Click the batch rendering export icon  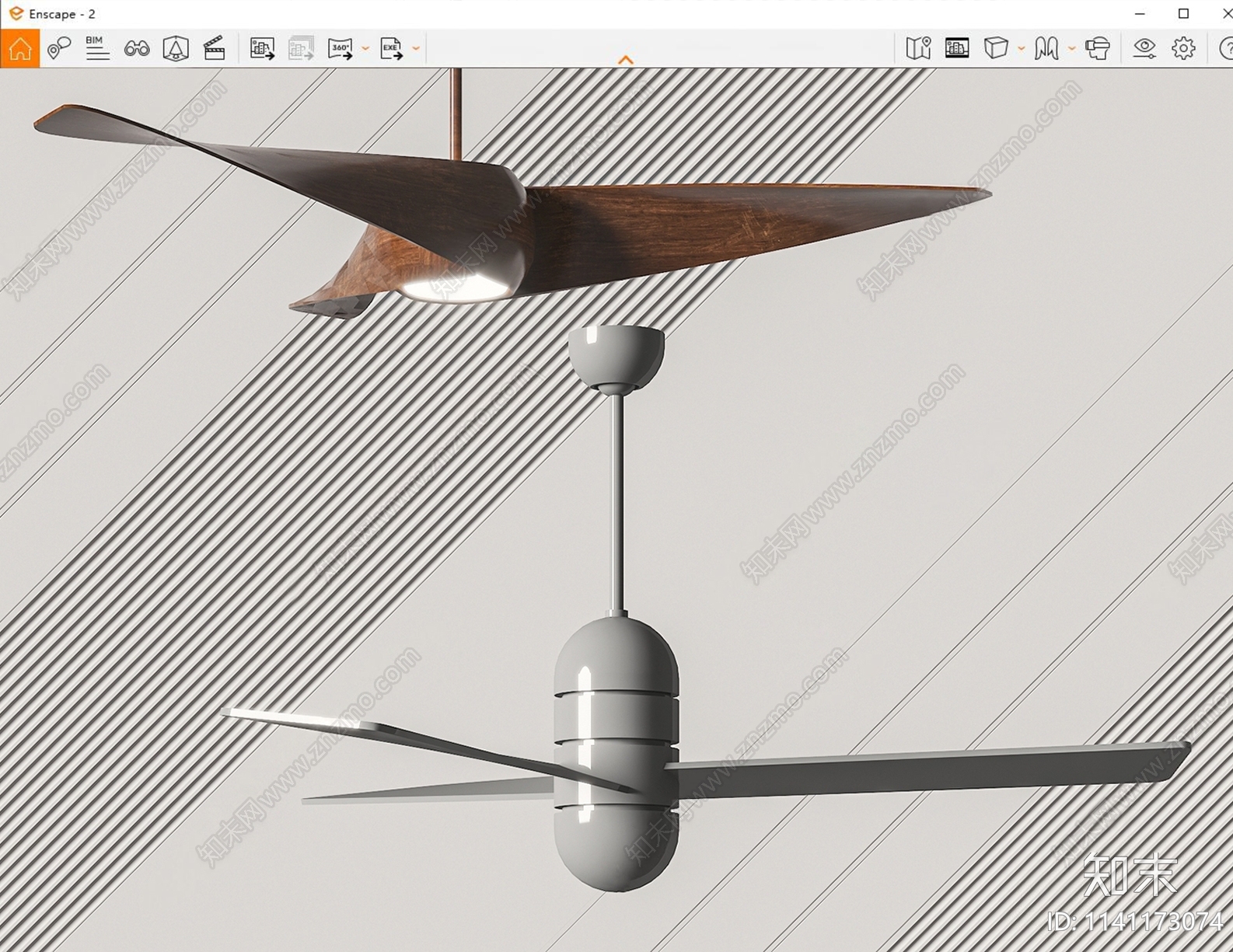pyautogui.click(x=301, y=48)
